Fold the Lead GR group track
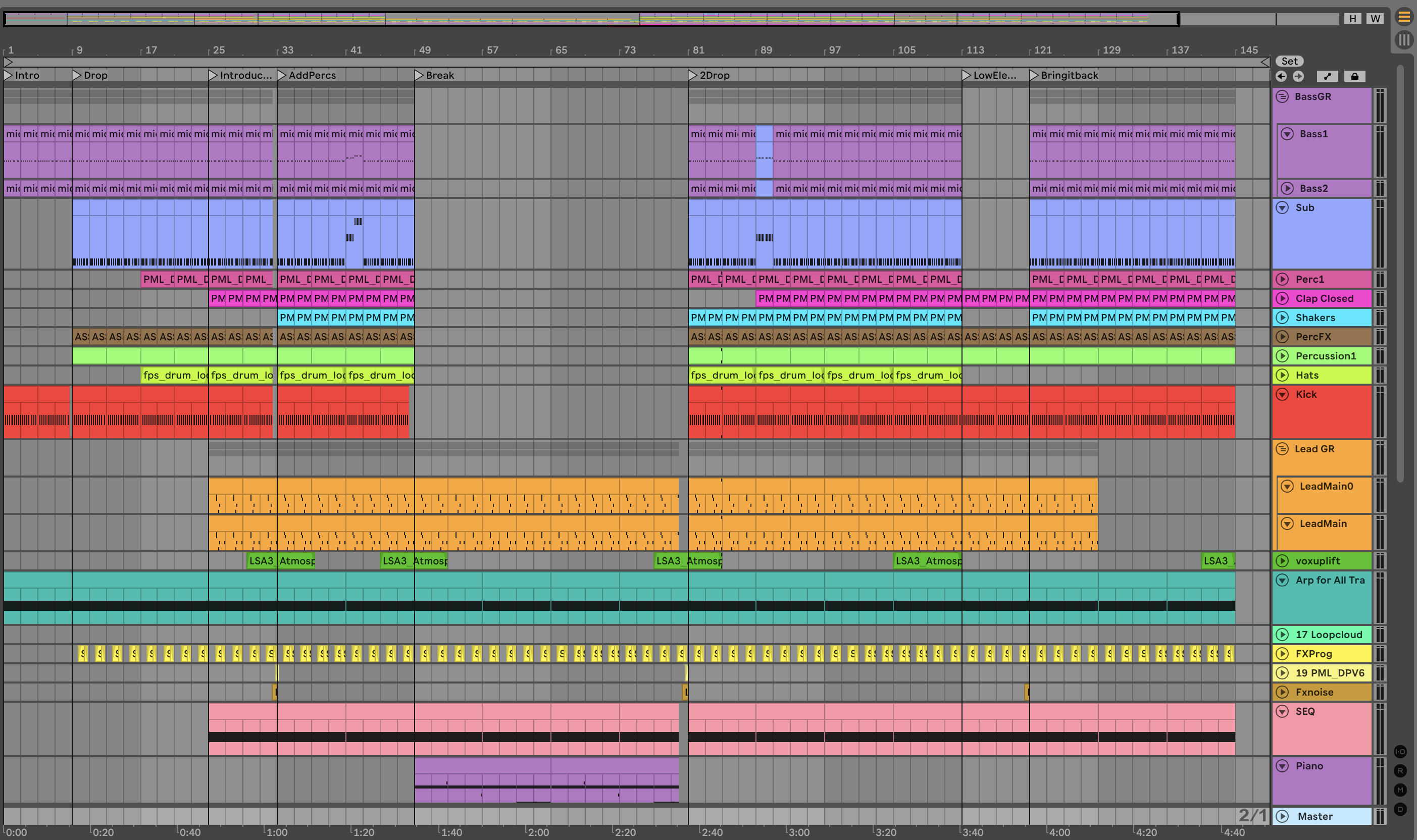 point(1282,449)
